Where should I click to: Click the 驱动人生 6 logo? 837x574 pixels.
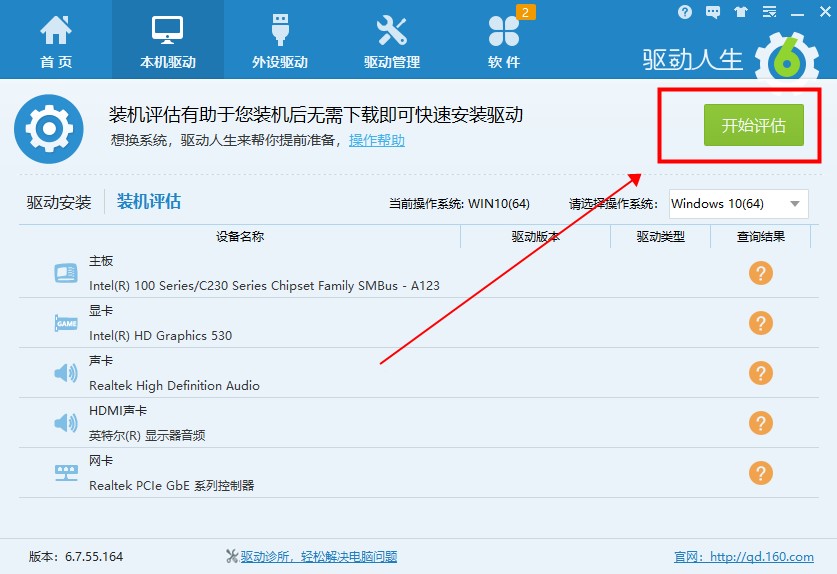click(730, 59)
